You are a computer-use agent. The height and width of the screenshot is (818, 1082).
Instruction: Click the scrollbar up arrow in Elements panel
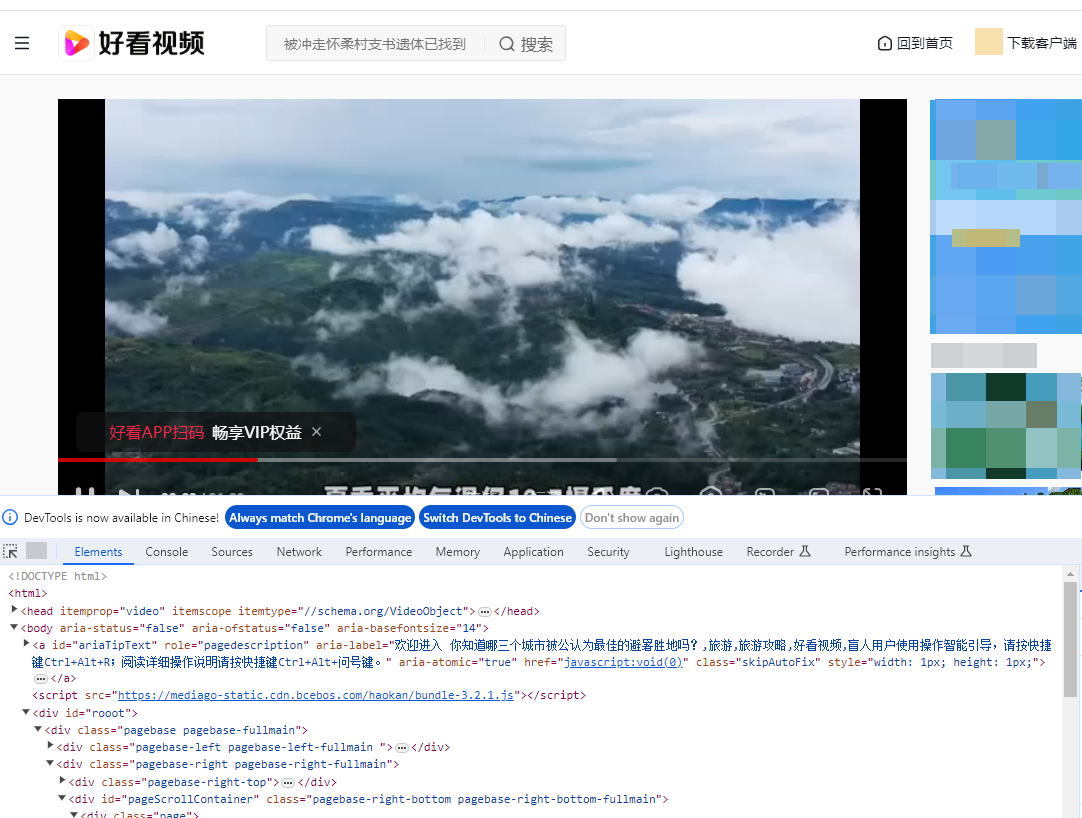(1070, 574)
